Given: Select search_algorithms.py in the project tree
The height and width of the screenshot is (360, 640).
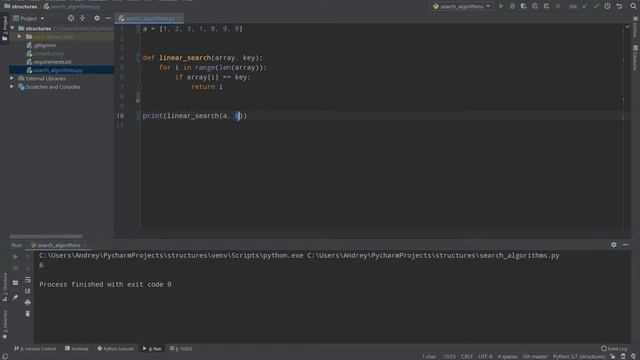Looking at the screenshot, I should tap(55, 70).
